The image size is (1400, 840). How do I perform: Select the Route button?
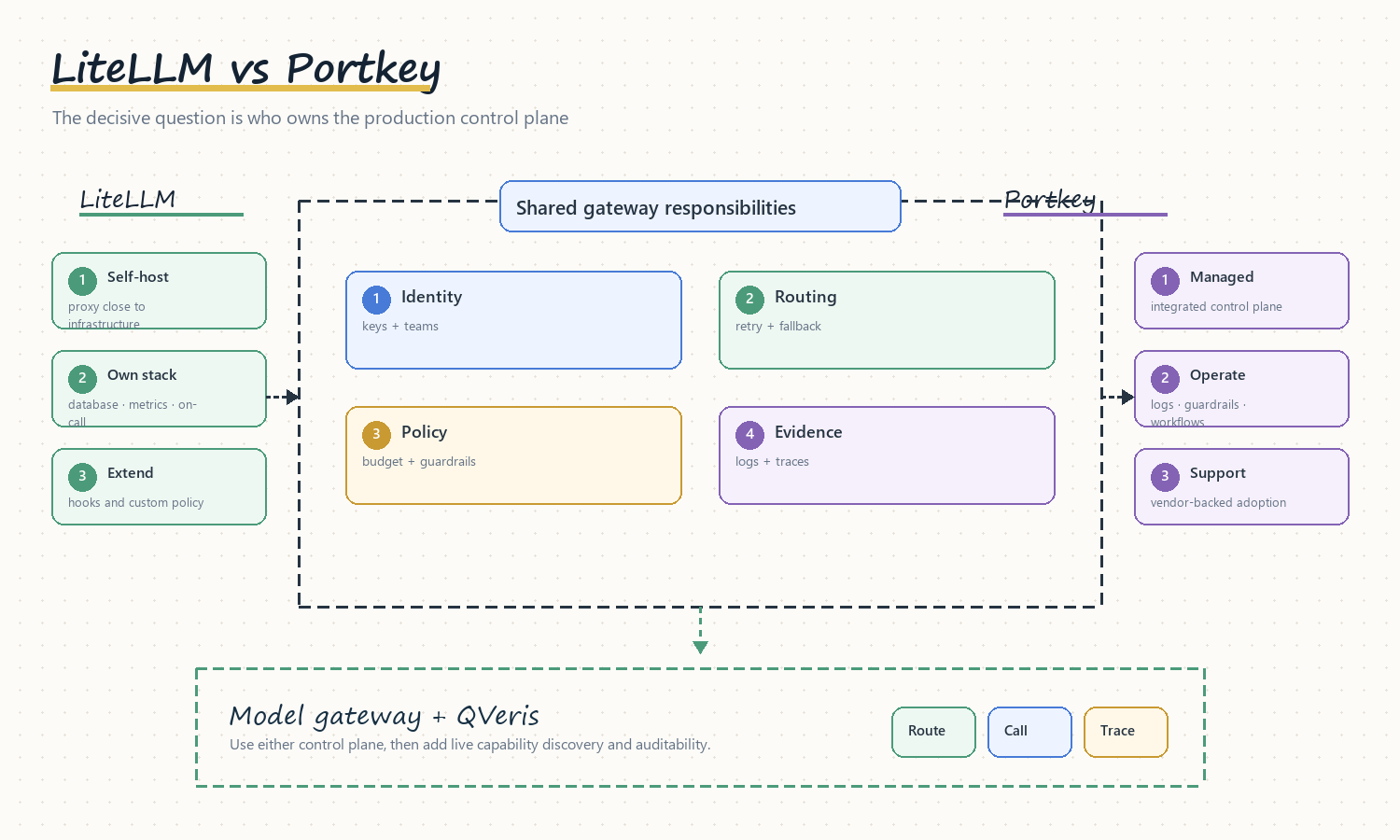tap(933, 732)
